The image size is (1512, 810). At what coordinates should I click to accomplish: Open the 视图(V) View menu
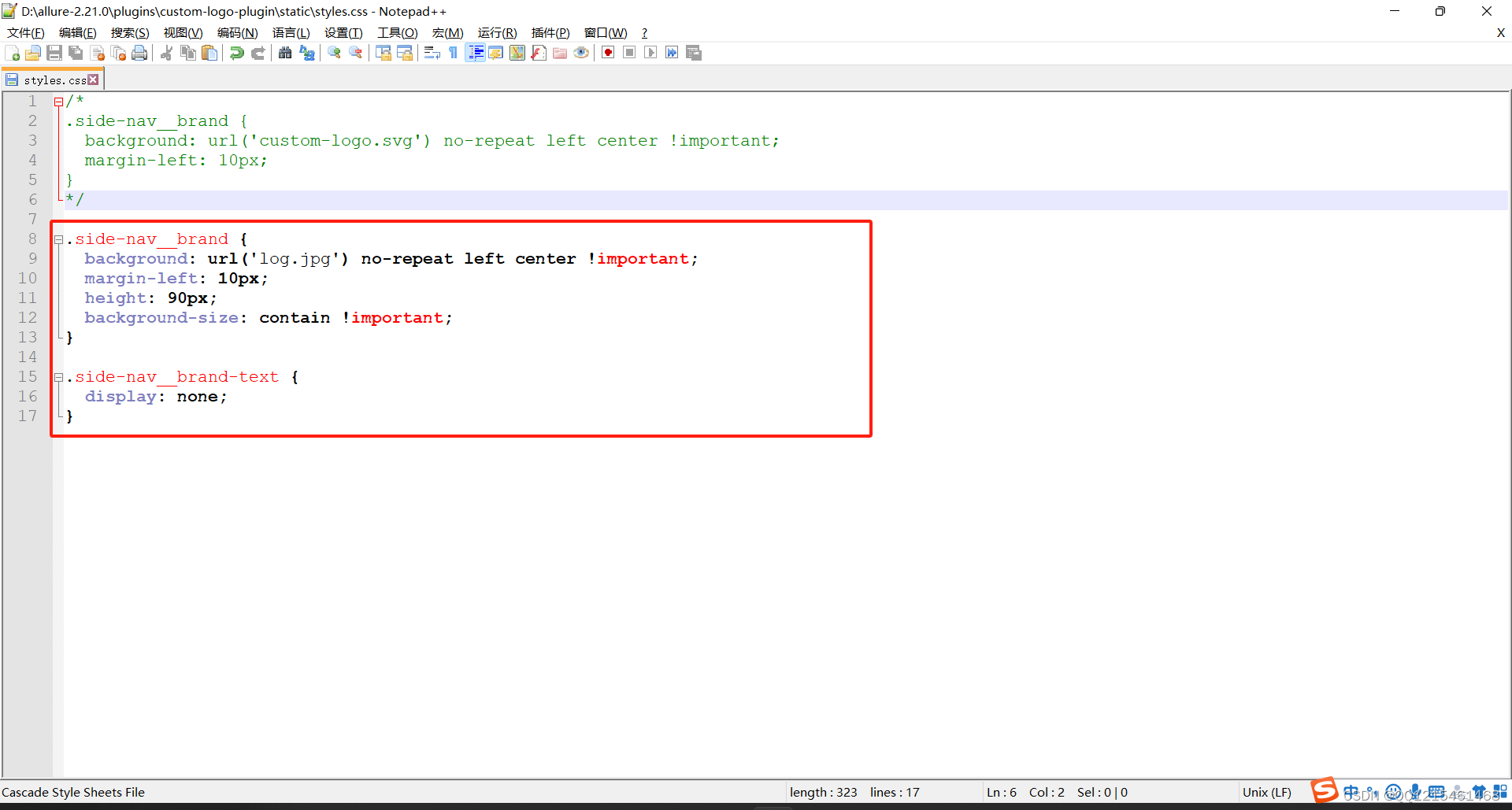(x=183, y=32)
